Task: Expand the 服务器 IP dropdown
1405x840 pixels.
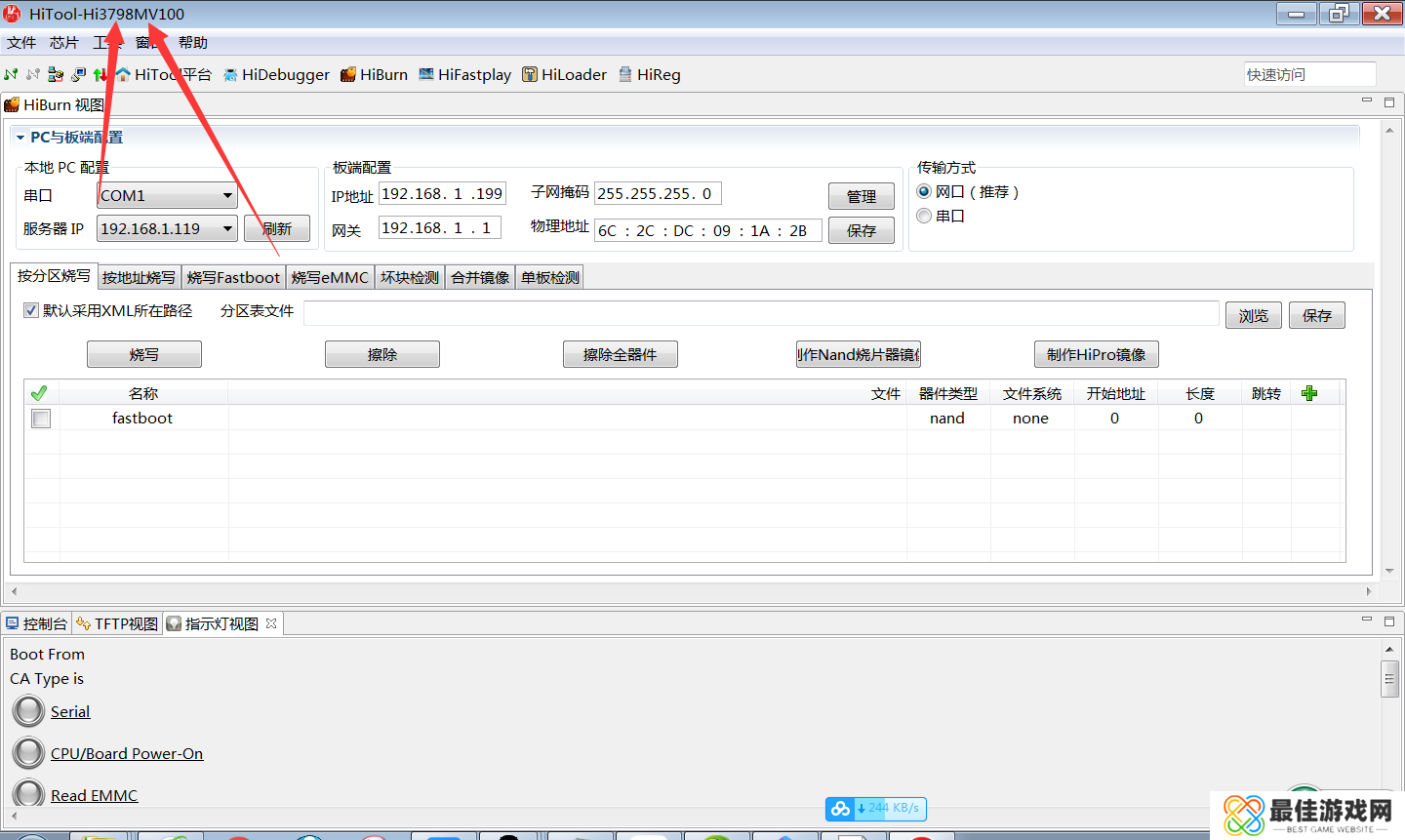Action: [226, 228]
